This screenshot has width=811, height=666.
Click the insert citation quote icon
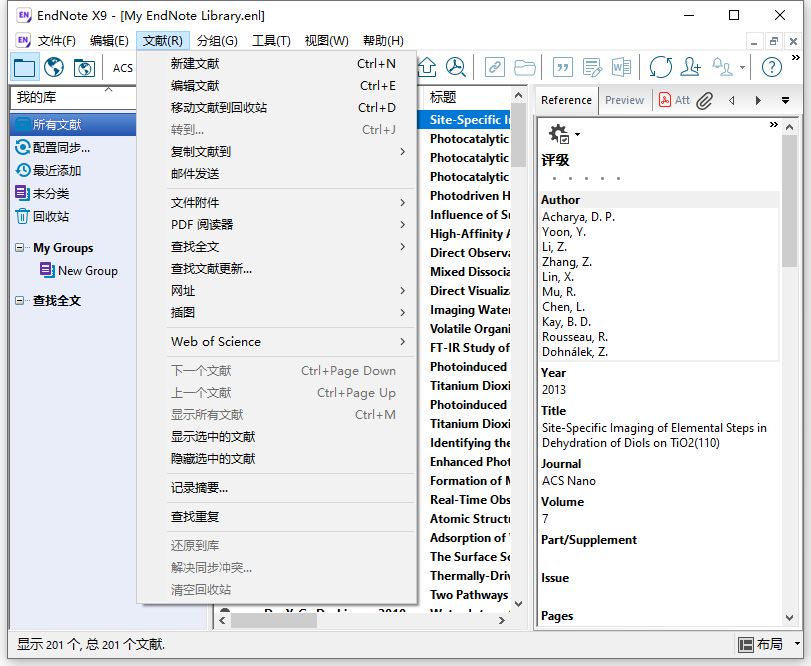coord(563,67)
